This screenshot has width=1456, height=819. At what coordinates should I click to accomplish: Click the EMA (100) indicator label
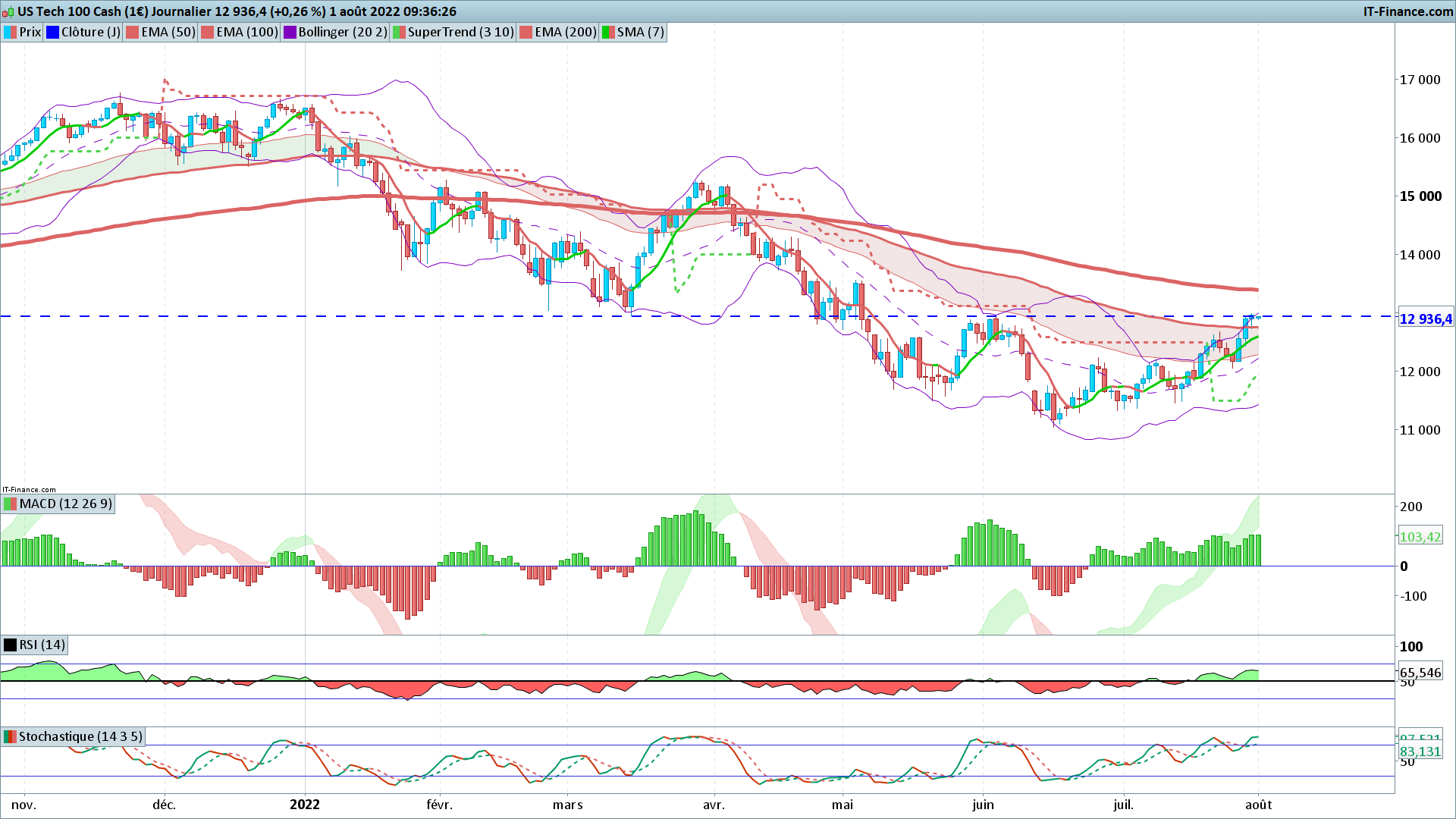(246, 32)
